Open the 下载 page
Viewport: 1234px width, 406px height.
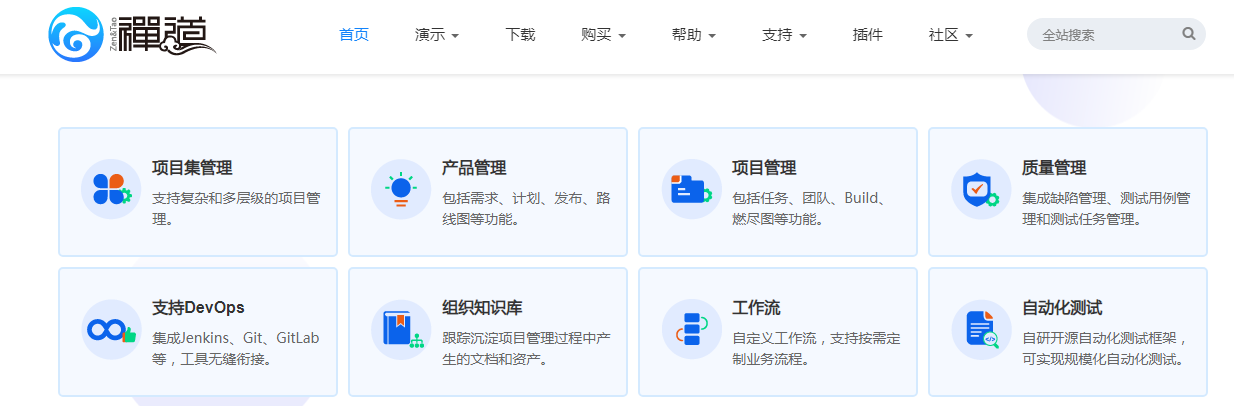pyautogui.click(x=520, y=34)
